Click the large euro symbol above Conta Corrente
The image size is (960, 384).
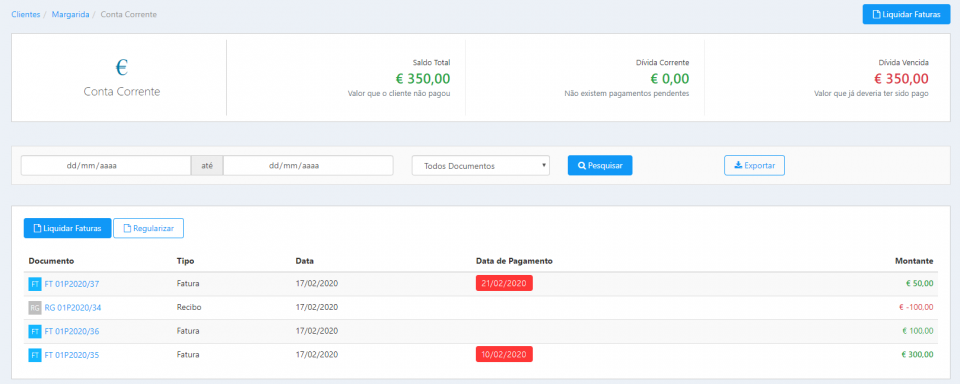click(x=122, y=67)
